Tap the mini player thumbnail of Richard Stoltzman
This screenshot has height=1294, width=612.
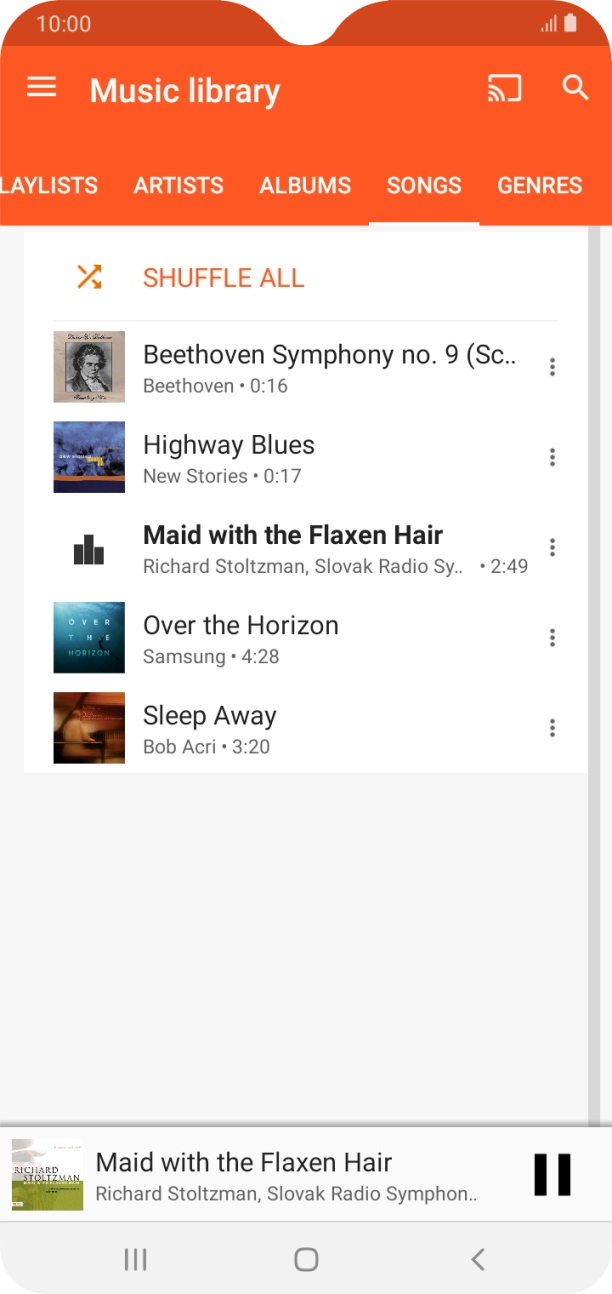pos(45,1174)
